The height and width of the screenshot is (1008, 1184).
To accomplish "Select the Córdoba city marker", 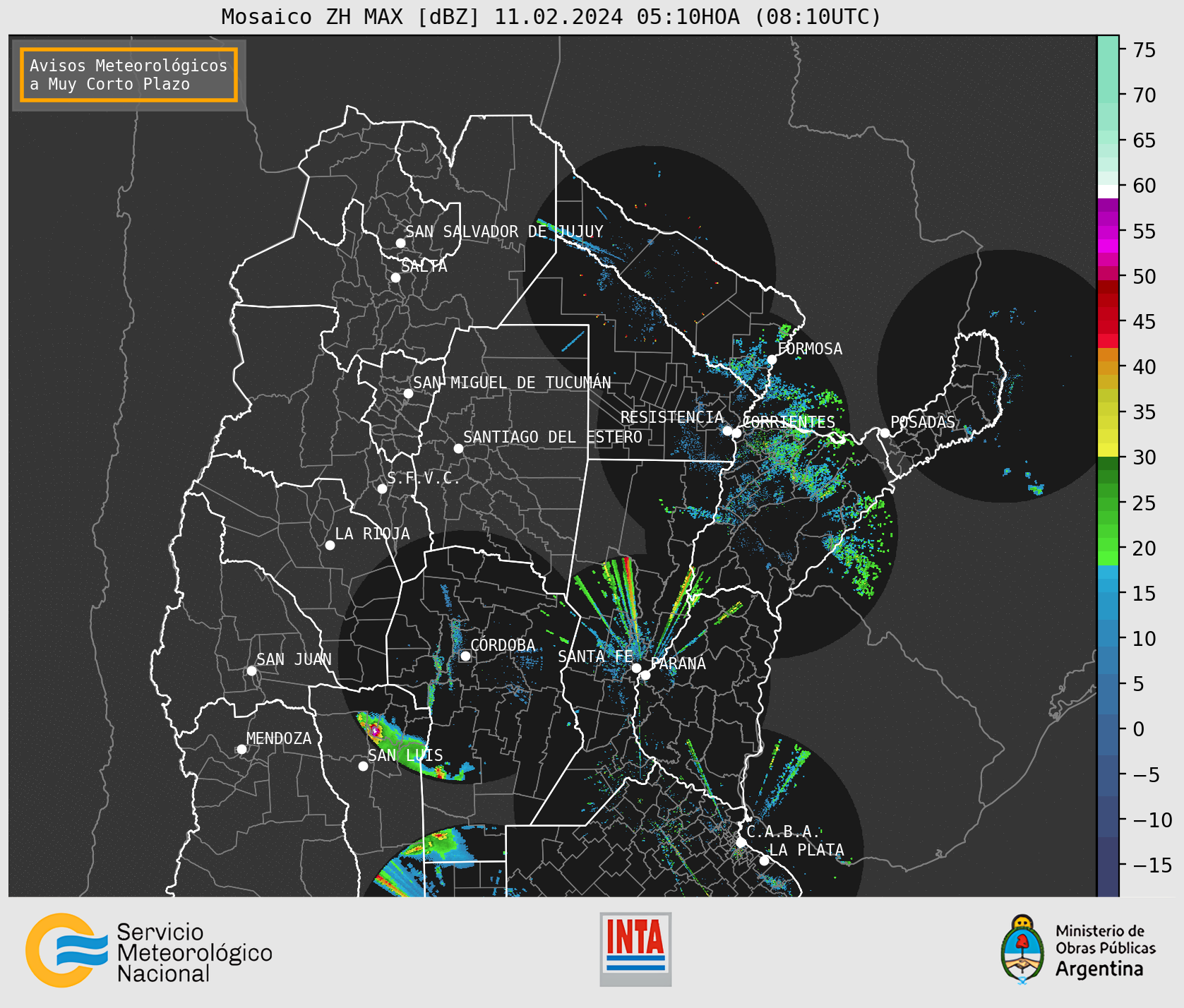I will pos(465,656).
